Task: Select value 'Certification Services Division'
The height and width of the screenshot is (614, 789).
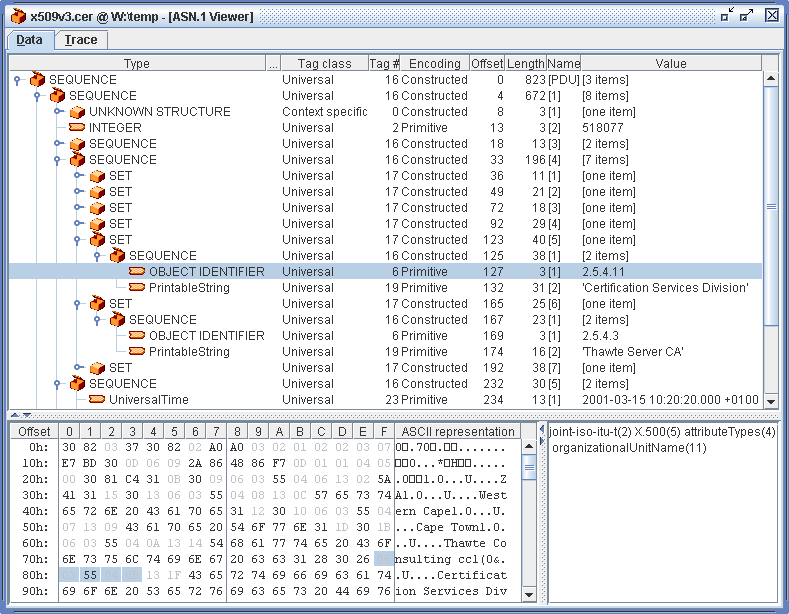Action: coord(665,287)
